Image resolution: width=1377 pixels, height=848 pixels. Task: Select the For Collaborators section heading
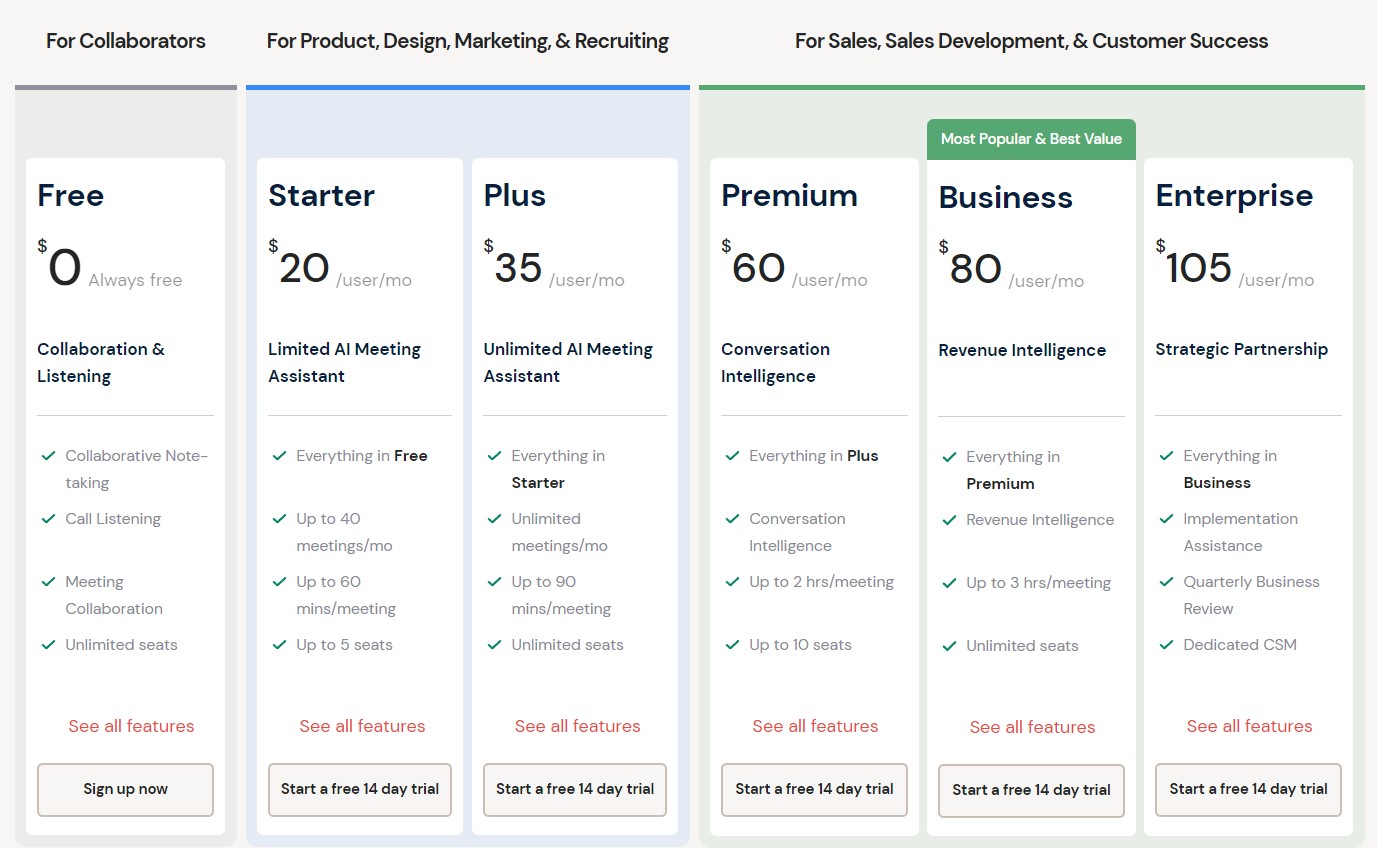[126, 41]
